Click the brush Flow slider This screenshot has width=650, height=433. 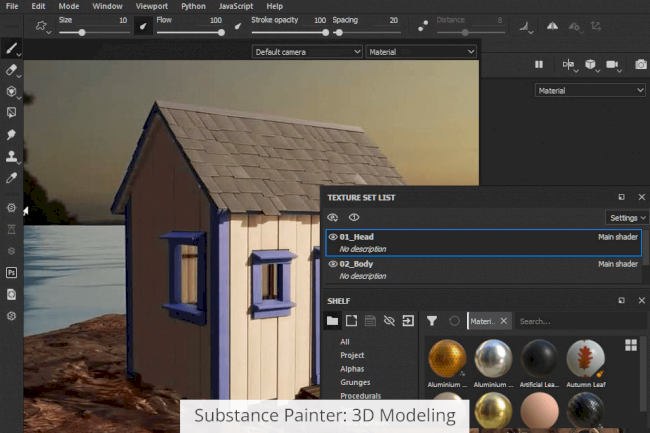191,32
